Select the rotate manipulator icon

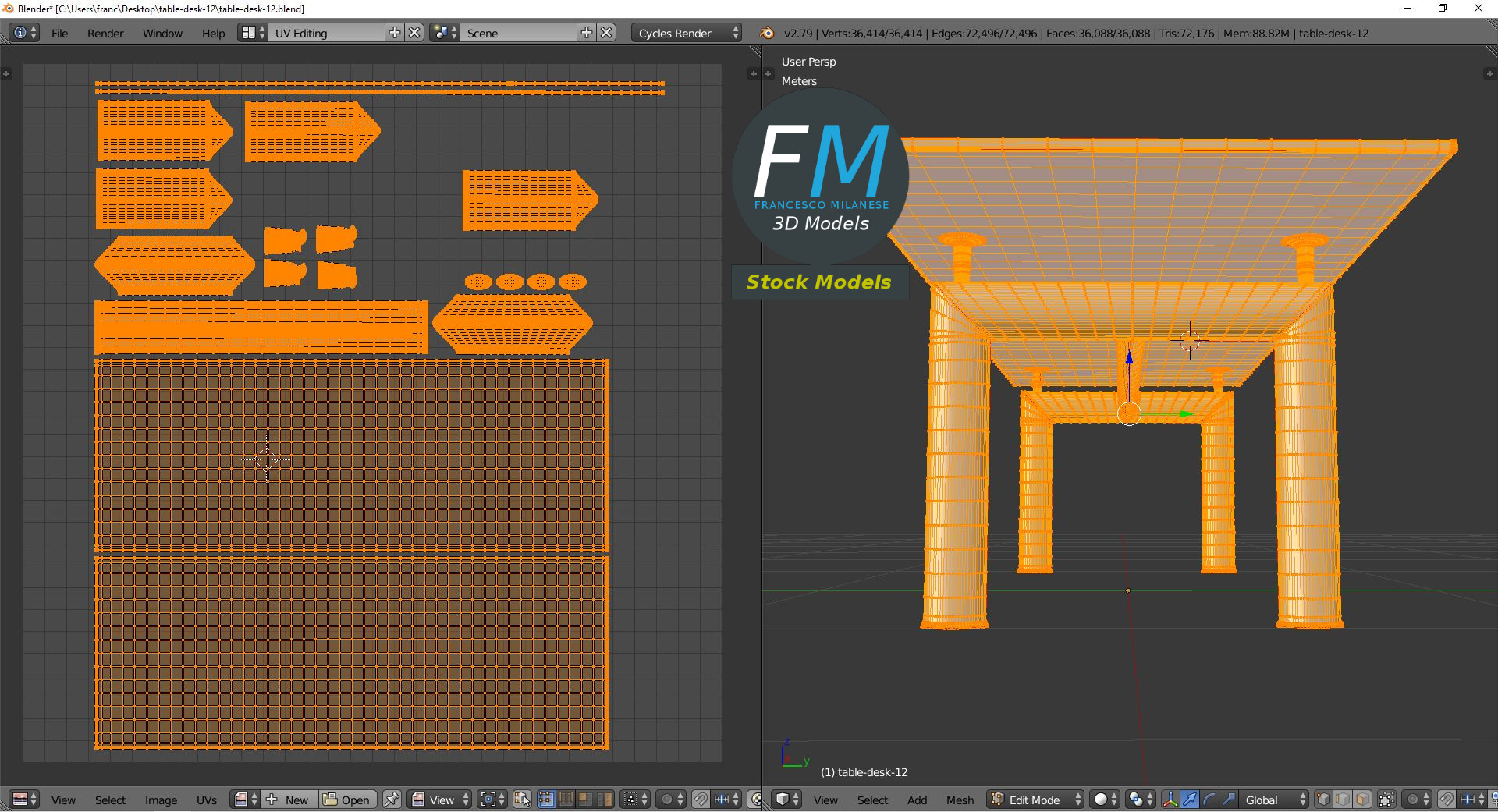pyautogui.click(x=1209, y=800)
